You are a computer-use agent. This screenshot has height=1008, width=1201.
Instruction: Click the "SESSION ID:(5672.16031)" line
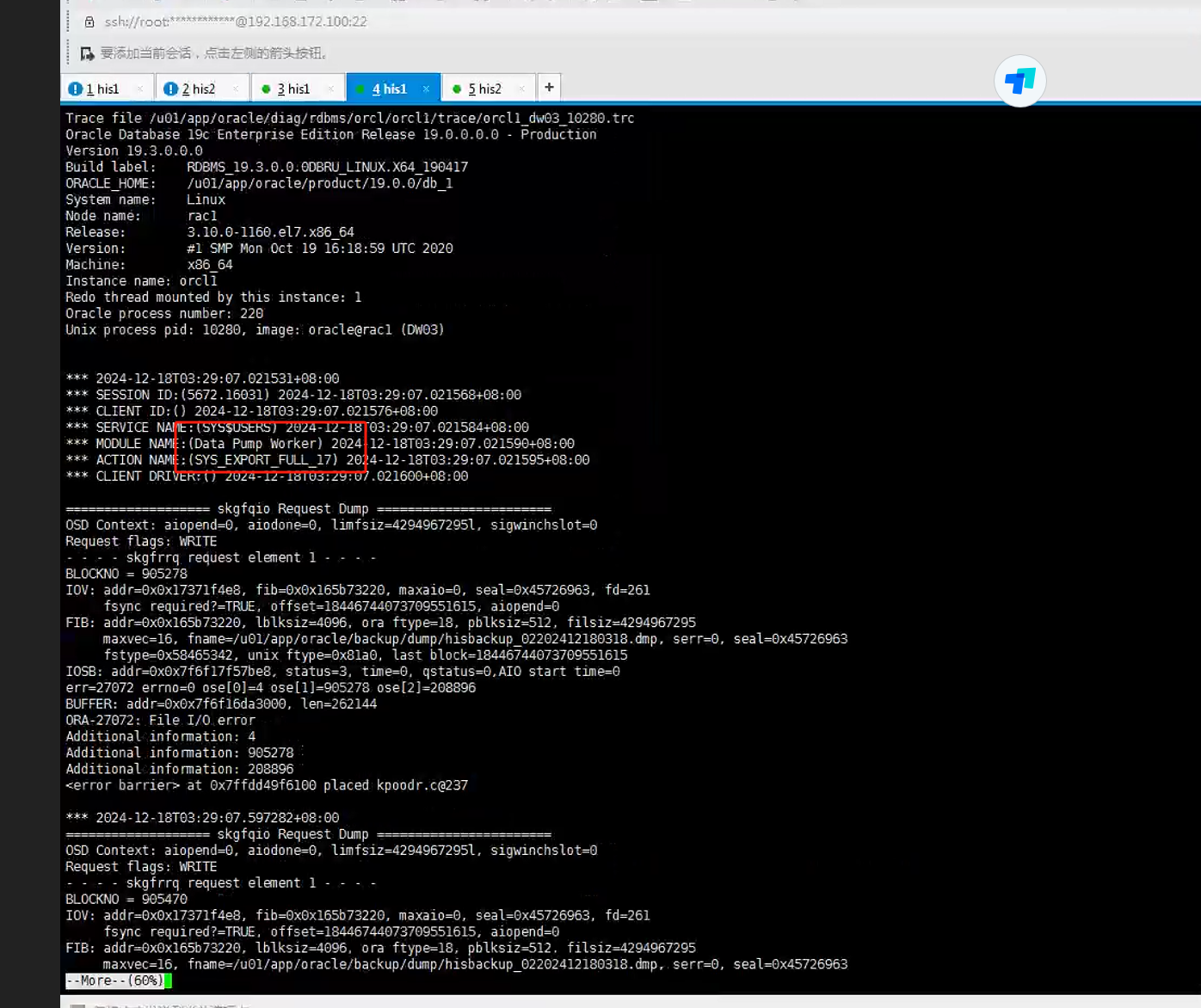(x=293, y=395)
